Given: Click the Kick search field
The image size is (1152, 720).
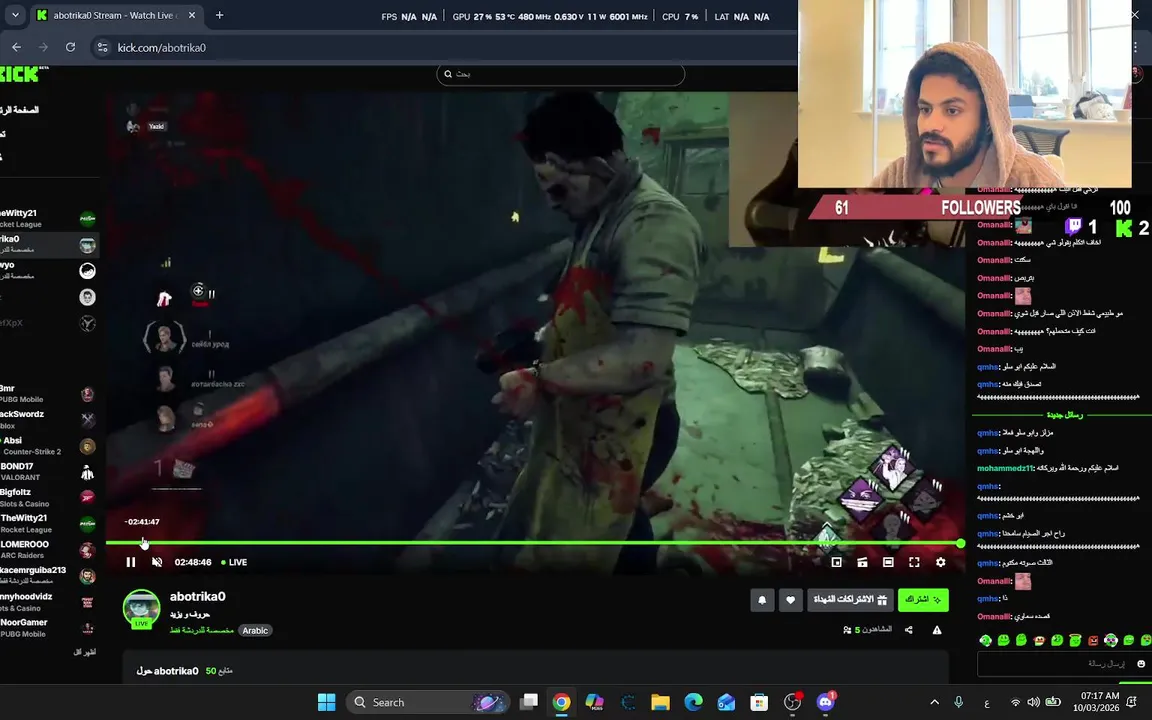Looking at the screenshot, I should [561, 74].
